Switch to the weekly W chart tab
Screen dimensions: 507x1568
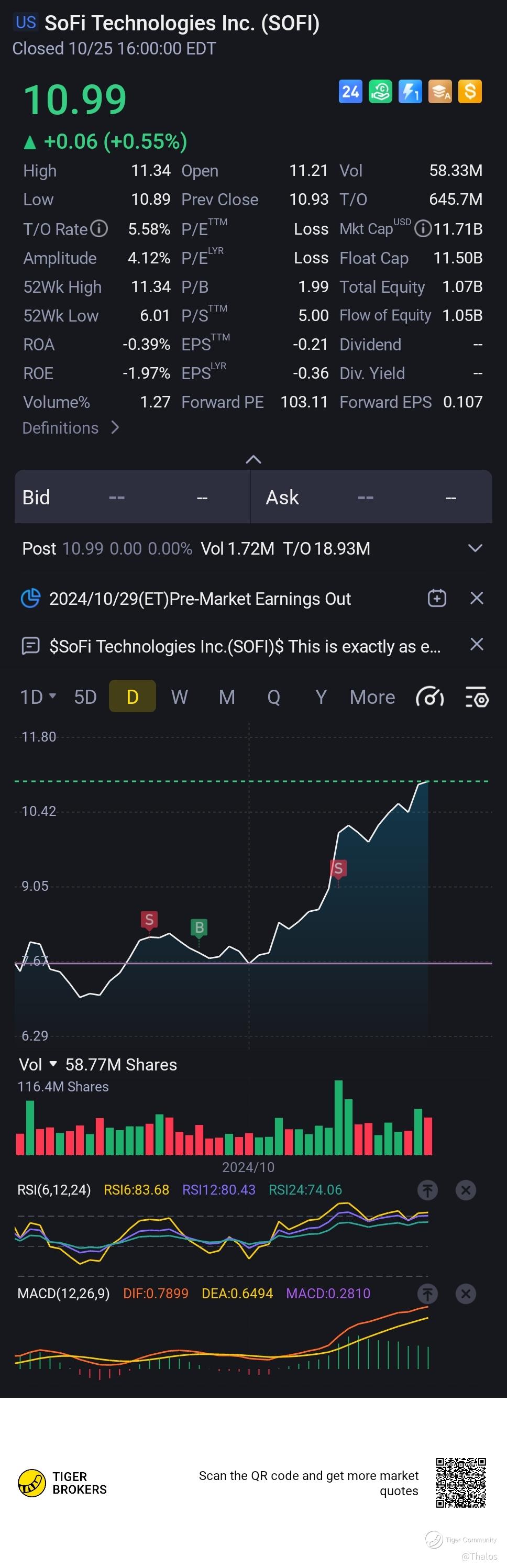coord(179,697)
